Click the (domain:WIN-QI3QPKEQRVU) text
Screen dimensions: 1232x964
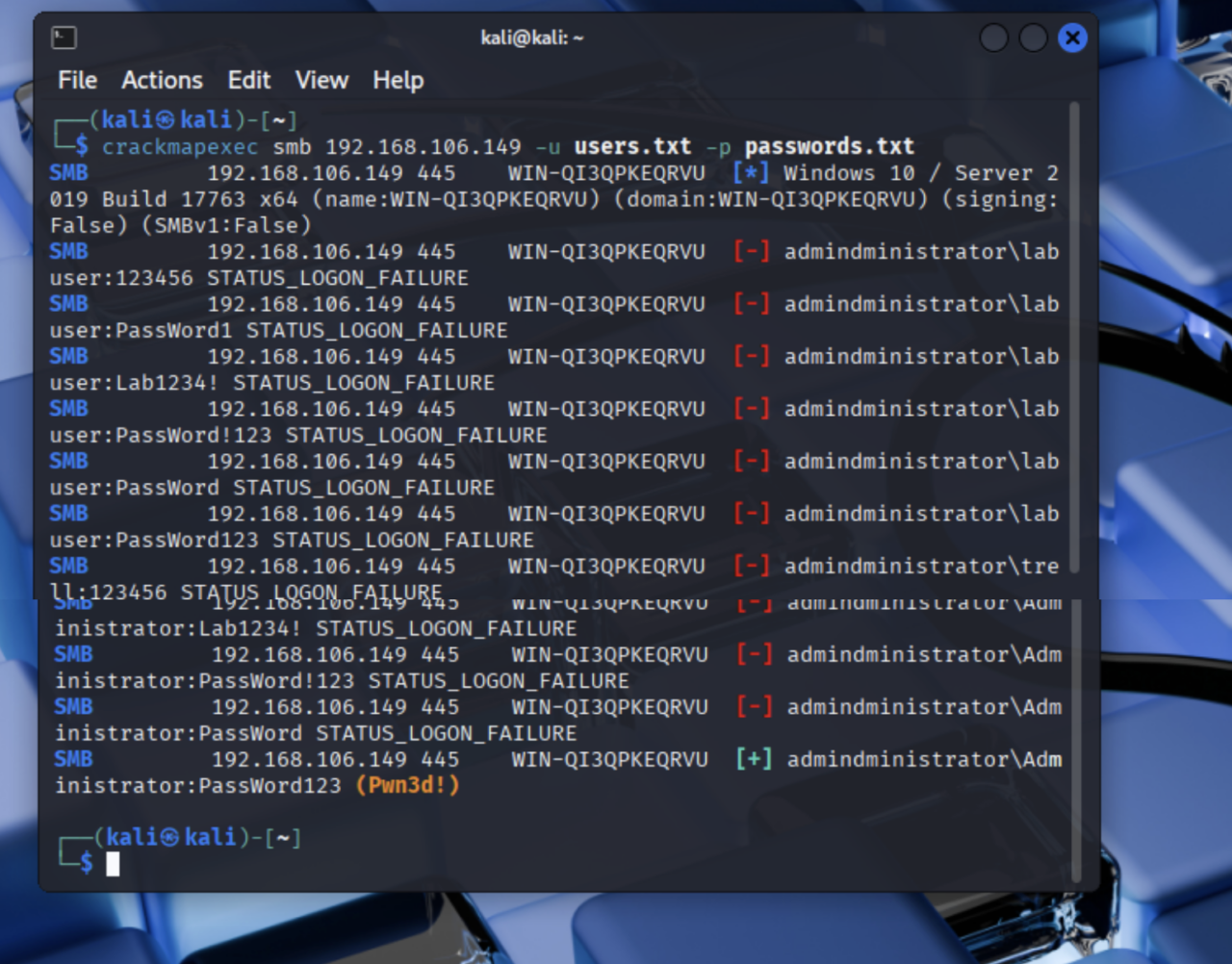771,199
